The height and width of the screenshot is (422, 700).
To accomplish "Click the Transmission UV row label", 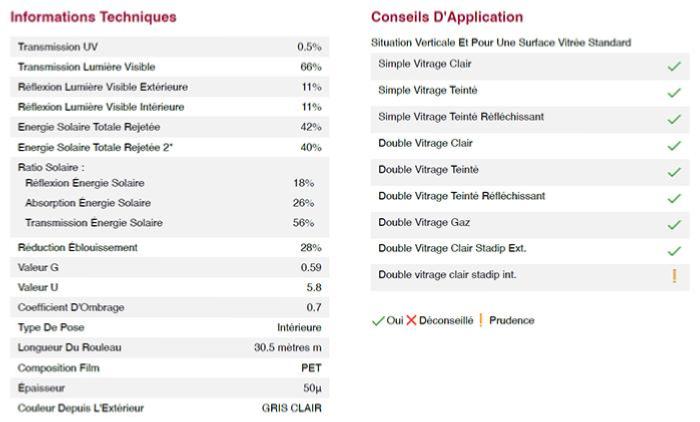I will pyautogui.click(x=58, y=47).
